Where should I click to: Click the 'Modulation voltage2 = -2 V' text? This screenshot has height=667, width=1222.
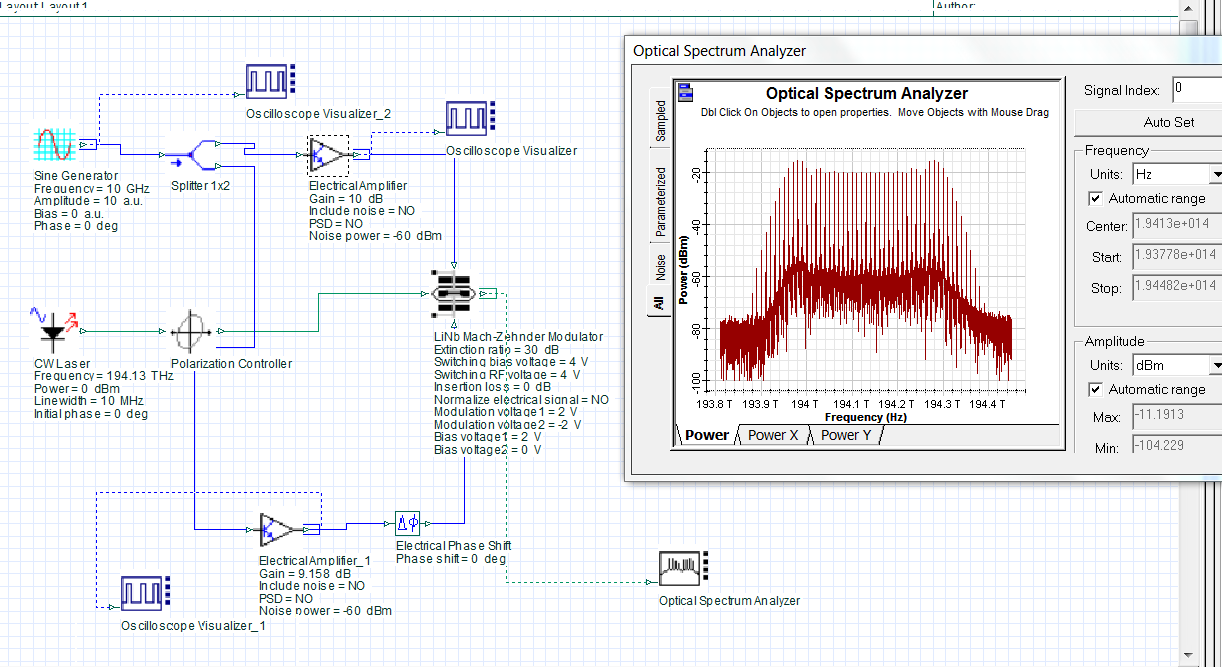[x=507, y=424]
